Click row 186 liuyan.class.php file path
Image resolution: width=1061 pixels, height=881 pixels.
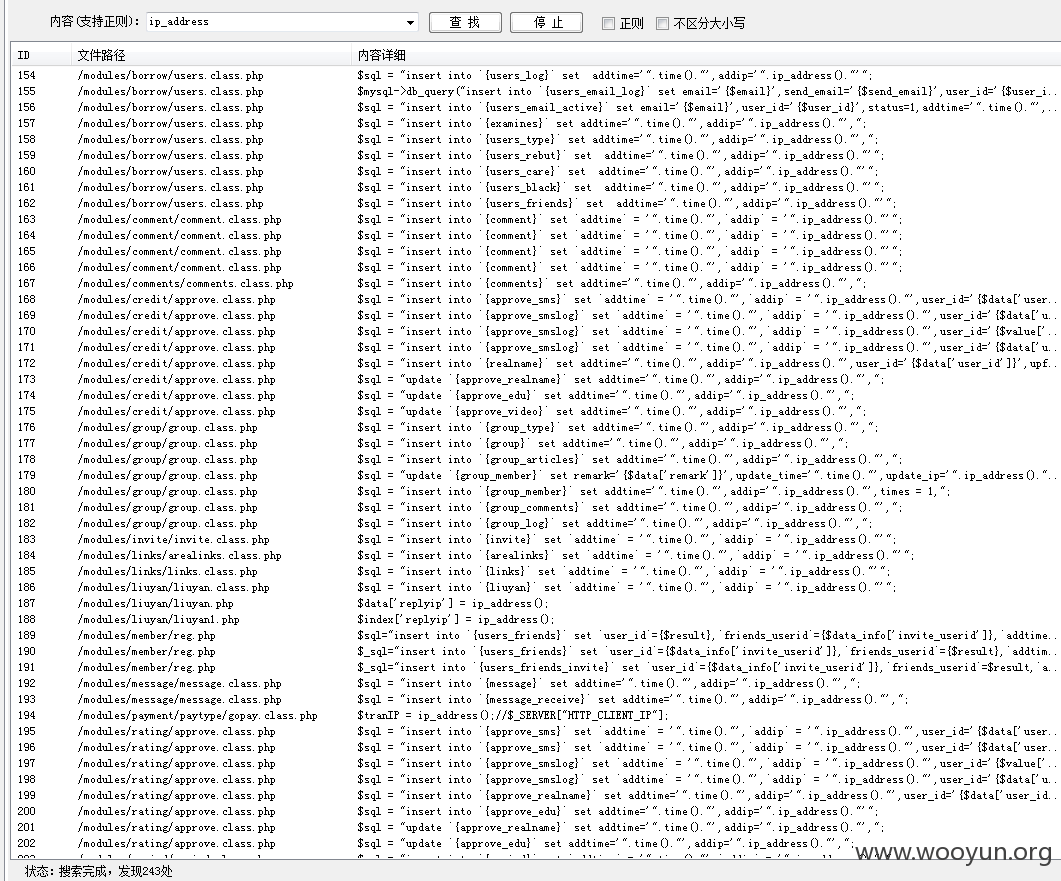[173, 587]
